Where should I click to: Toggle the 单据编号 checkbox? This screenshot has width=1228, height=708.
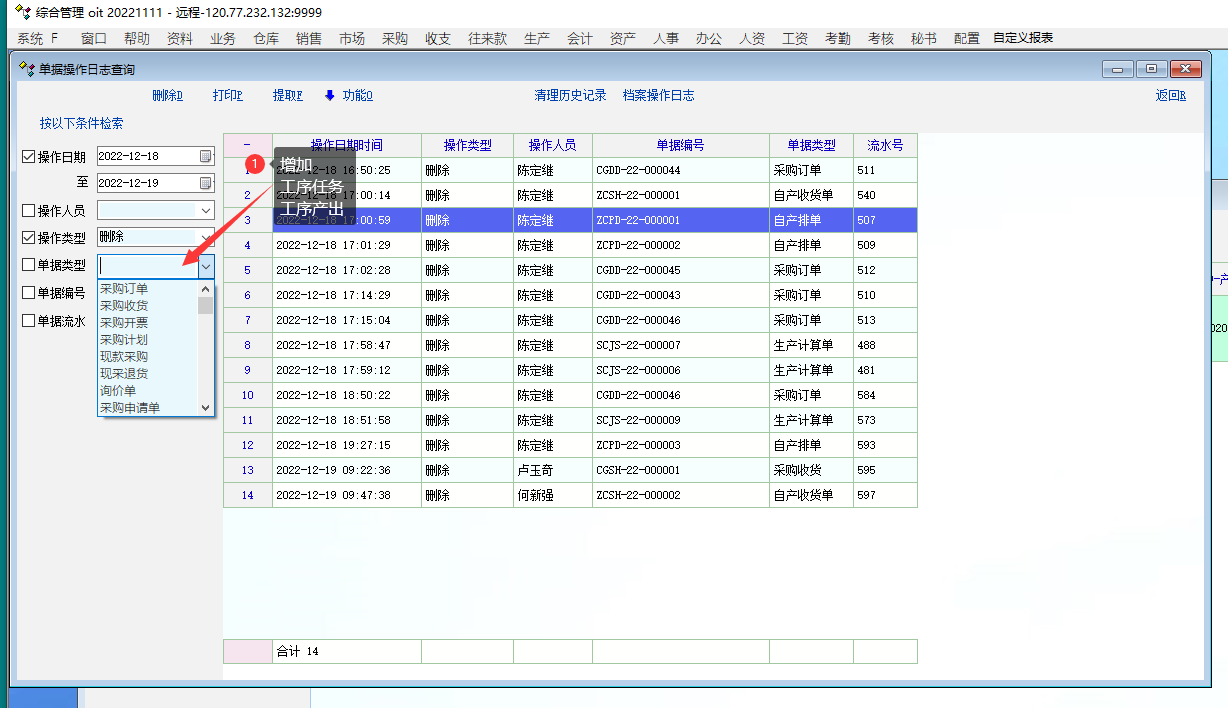[x=28, y=293]
